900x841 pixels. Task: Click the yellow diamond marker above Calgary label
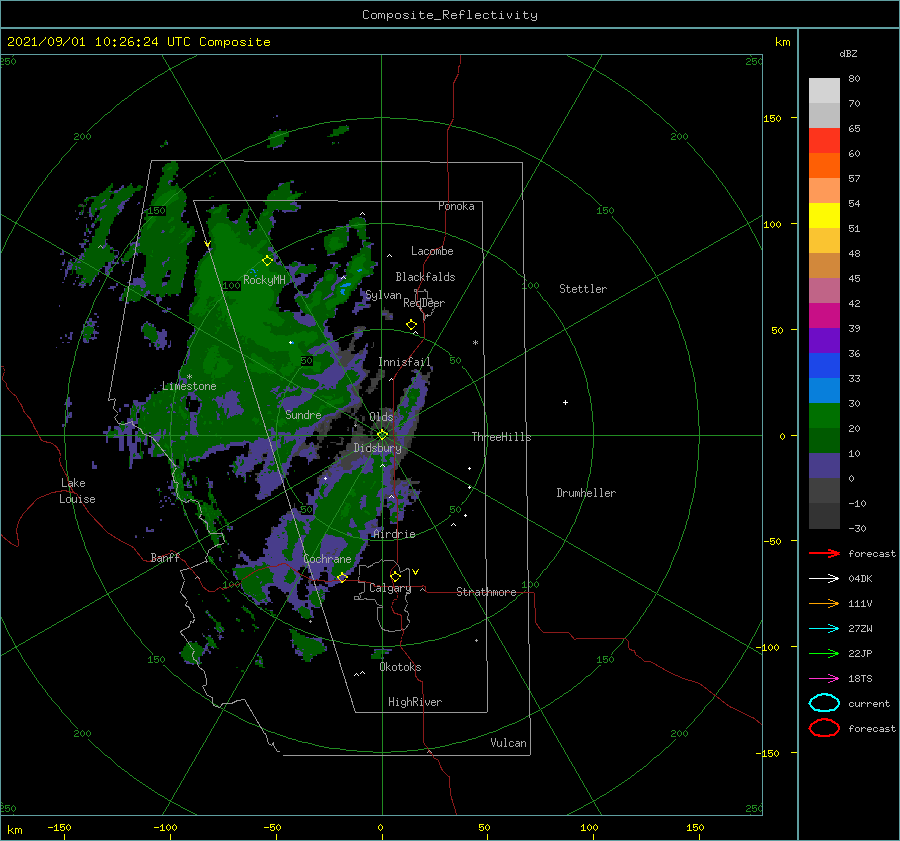click(395, 576)
